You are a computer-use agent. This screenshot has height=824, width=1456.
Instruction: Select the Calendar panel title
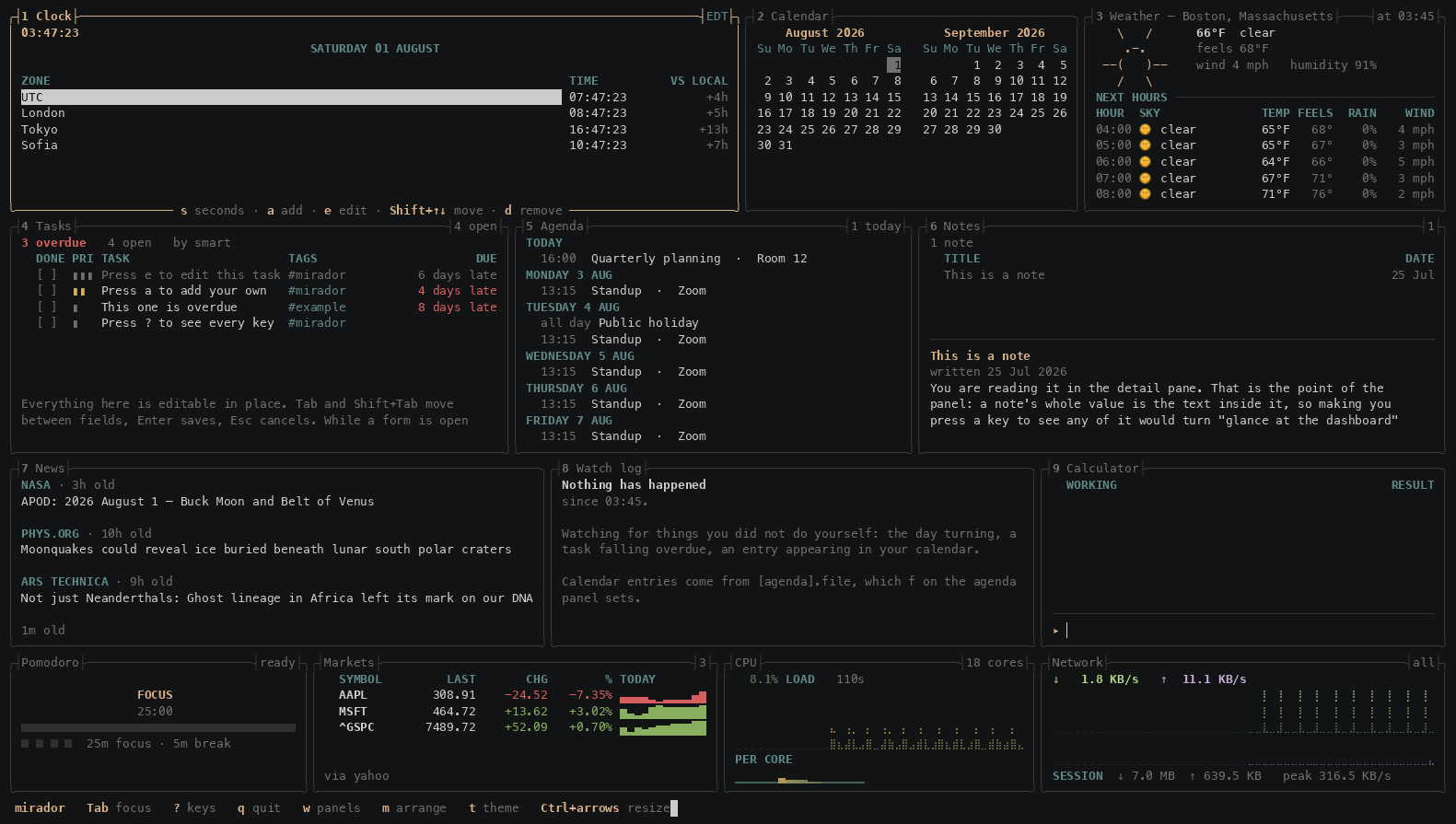(x=793, y=17)
